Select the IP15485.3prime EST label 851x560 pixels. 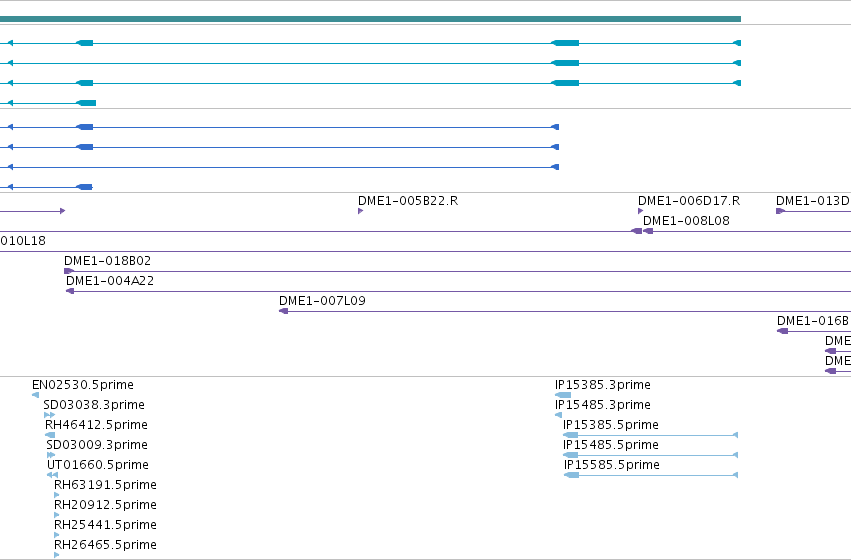(x=602, y=405)
